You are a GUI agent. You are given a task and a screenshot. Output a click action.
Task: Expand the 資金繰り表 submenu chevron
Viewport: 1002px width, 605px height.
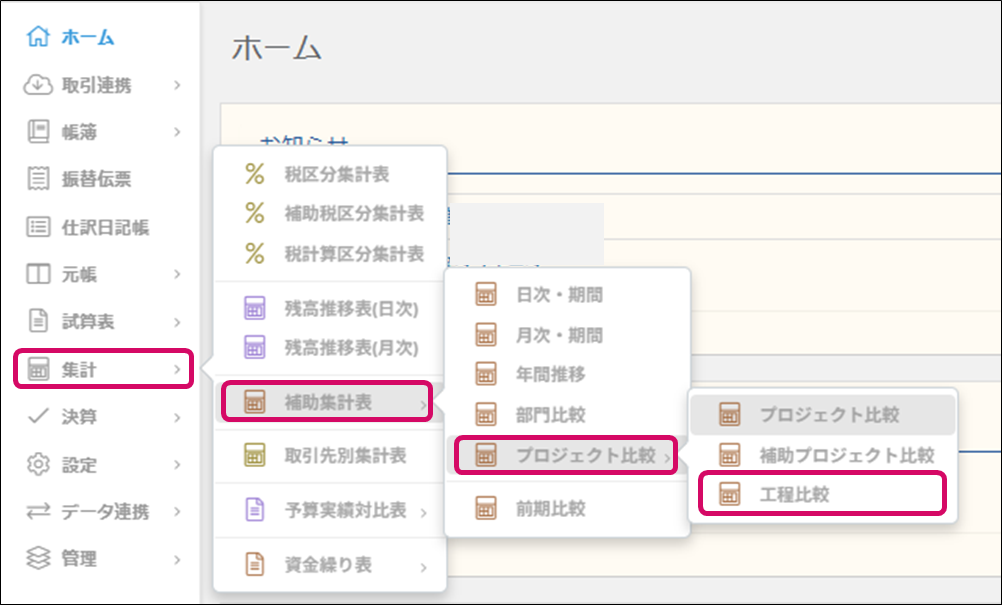click(423, 567)
